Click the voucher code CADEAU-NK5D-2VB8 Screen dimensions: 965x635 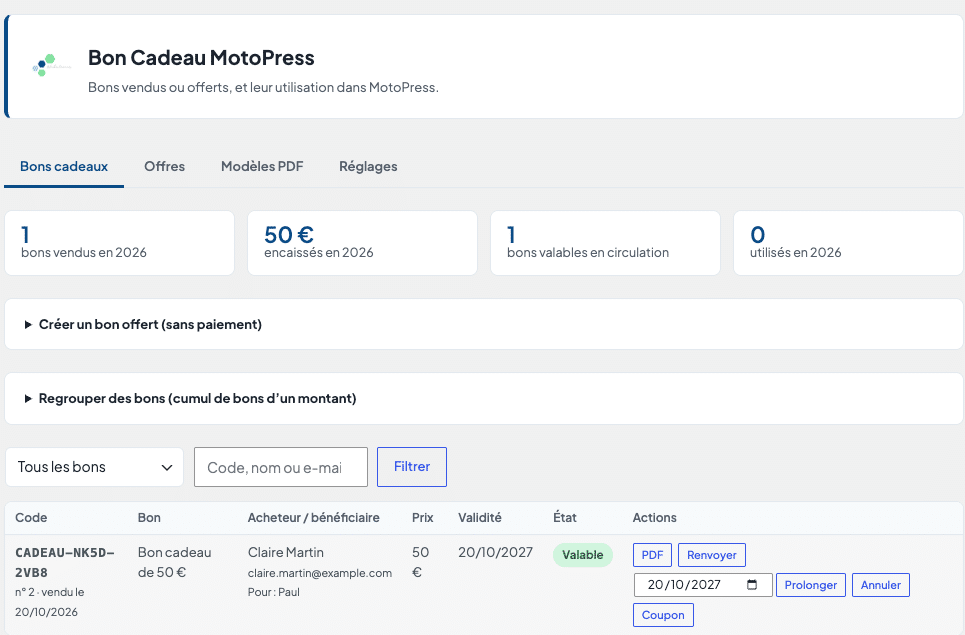[x=65, y=562]
